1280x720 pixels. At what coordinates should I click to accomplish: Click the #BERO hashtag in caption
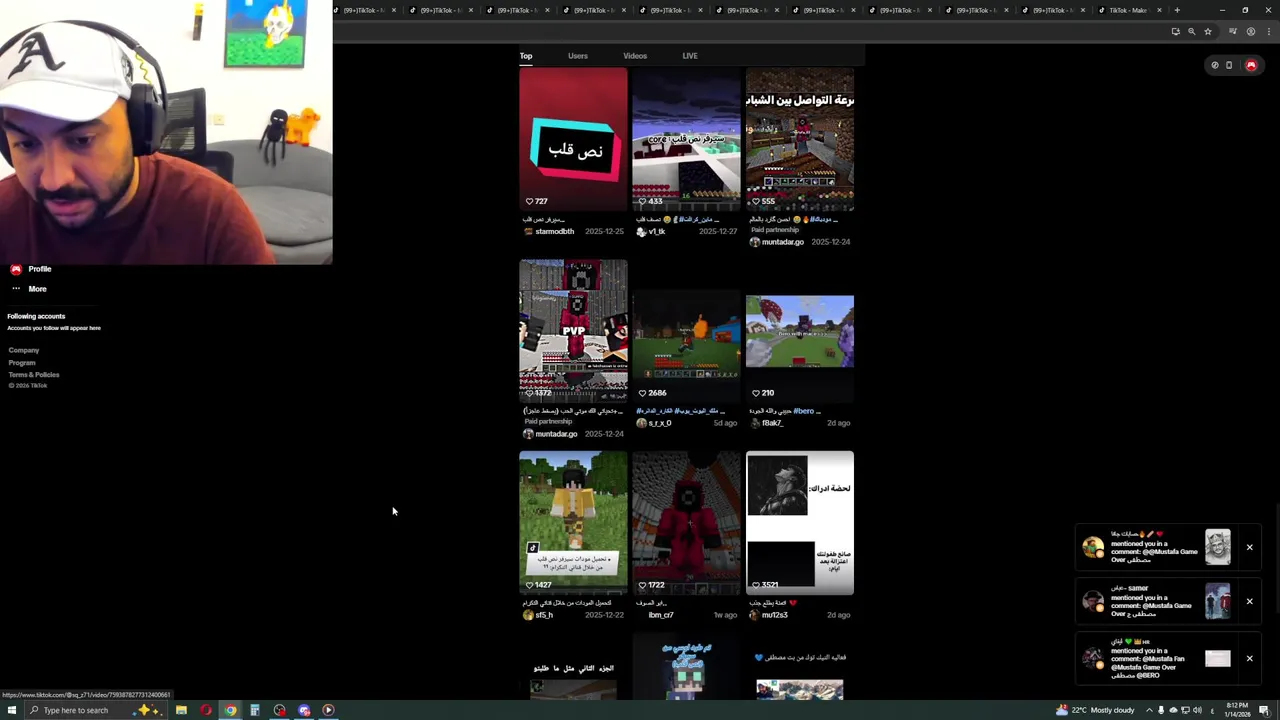[x=804, y=411]
